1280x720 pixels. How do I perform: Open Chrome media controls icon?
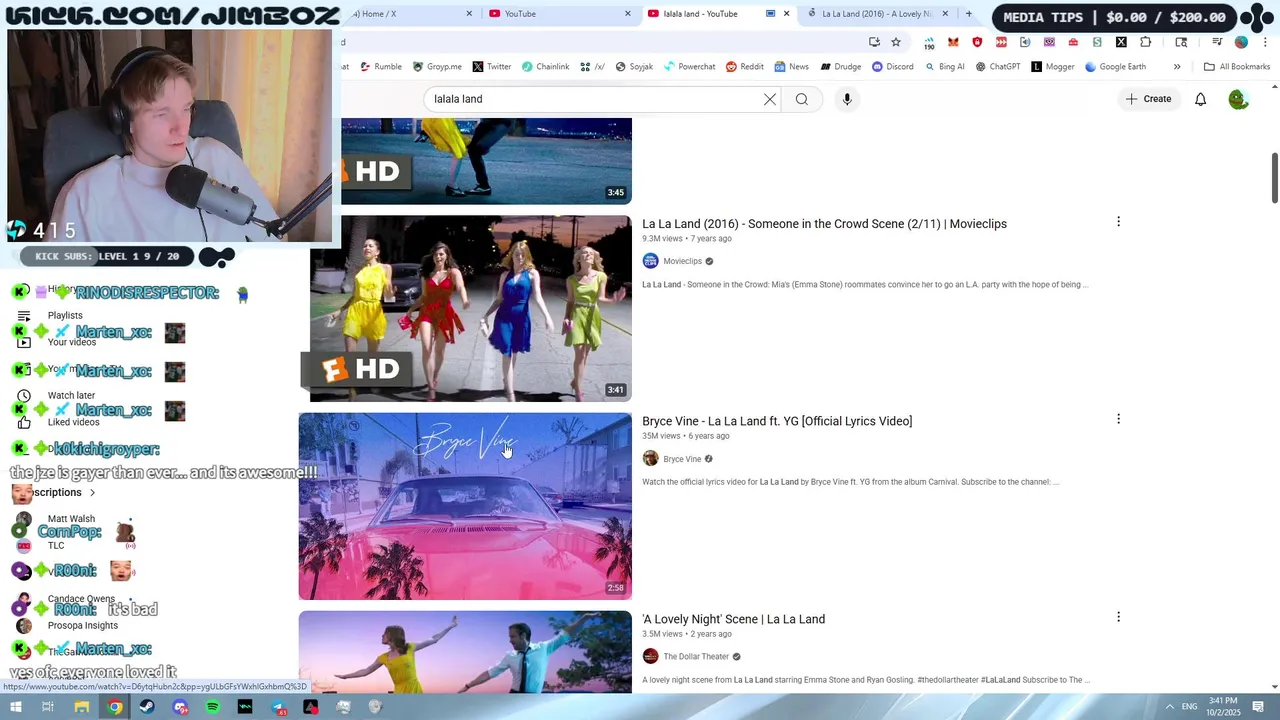click(1217, 42)
